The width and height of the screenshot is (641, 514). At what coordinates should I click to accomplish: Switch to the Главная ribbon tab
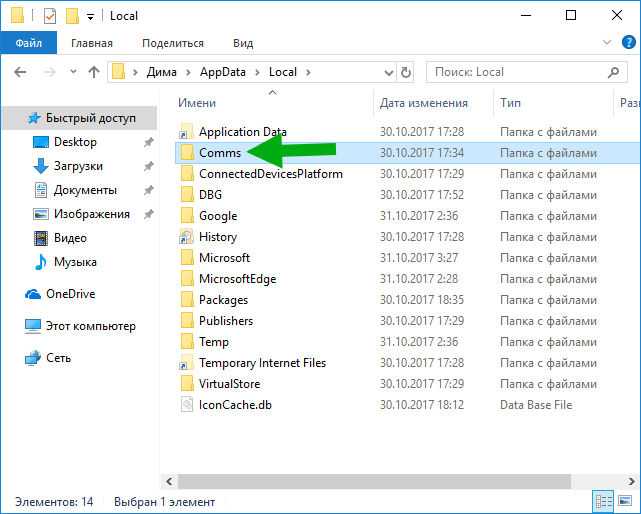click(x=92, y=43)
